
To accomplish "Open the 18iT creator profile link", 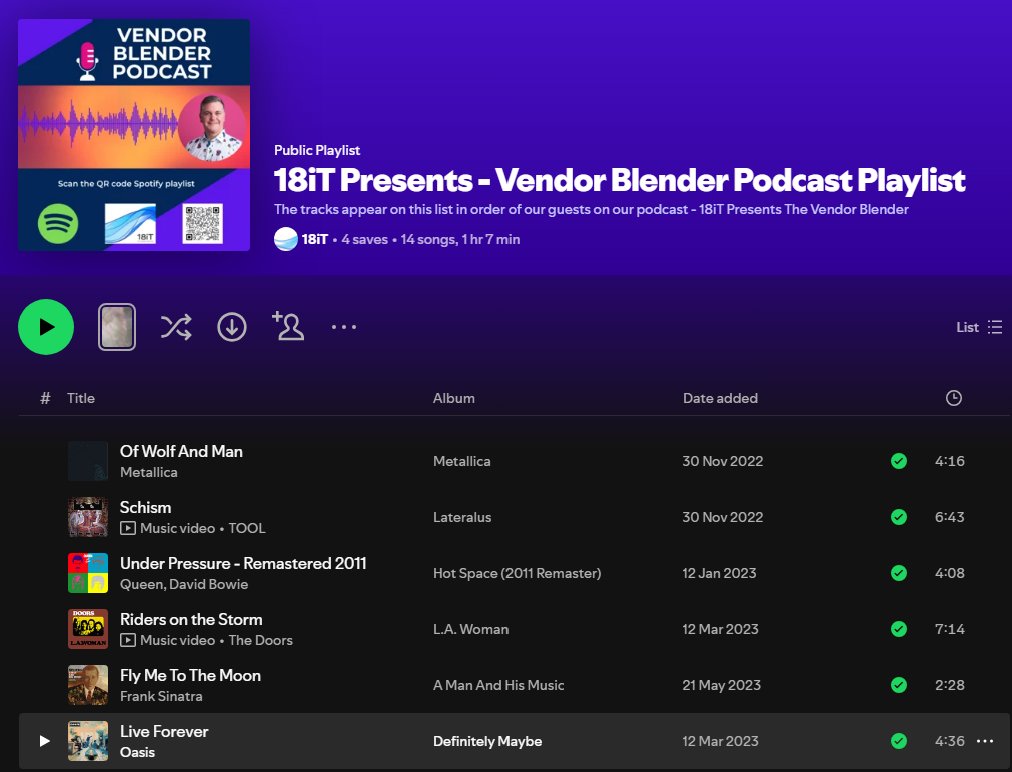I will [314, 239].
